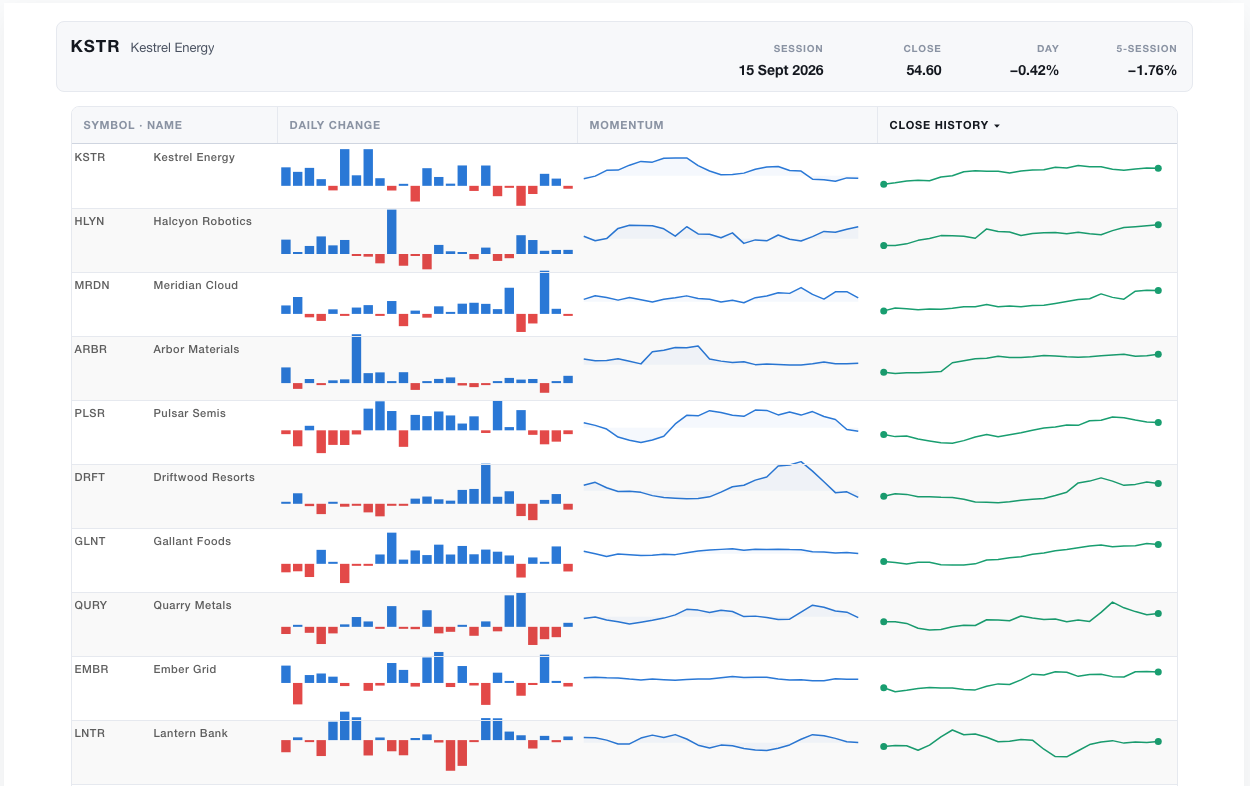Click the Arbor Materials name
The width and height of the screenshot is (1250, 786).
(x=196, y=349)
